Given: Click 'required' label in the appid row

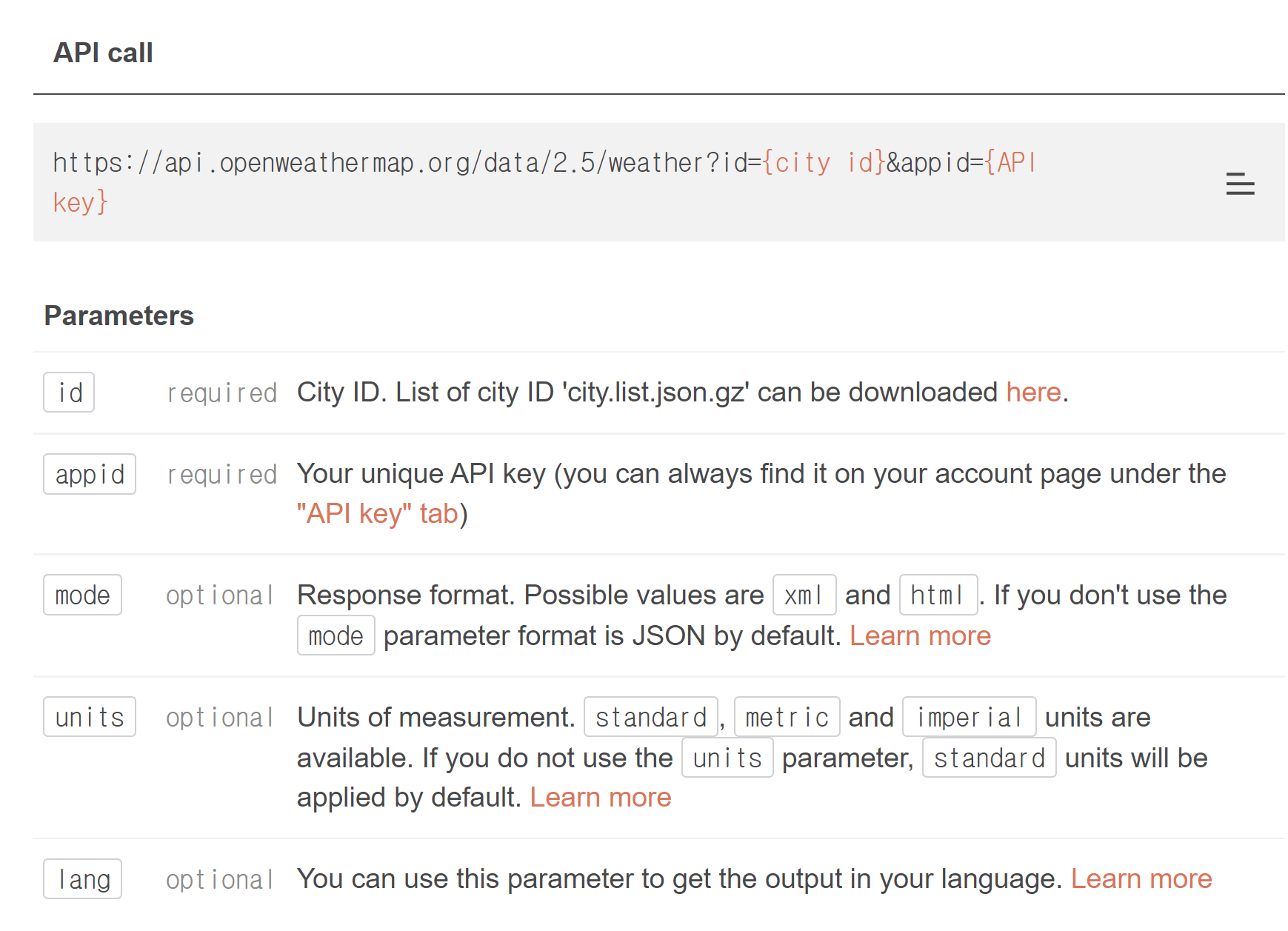Looking at the screenshot, I should [x=221, y=475].
